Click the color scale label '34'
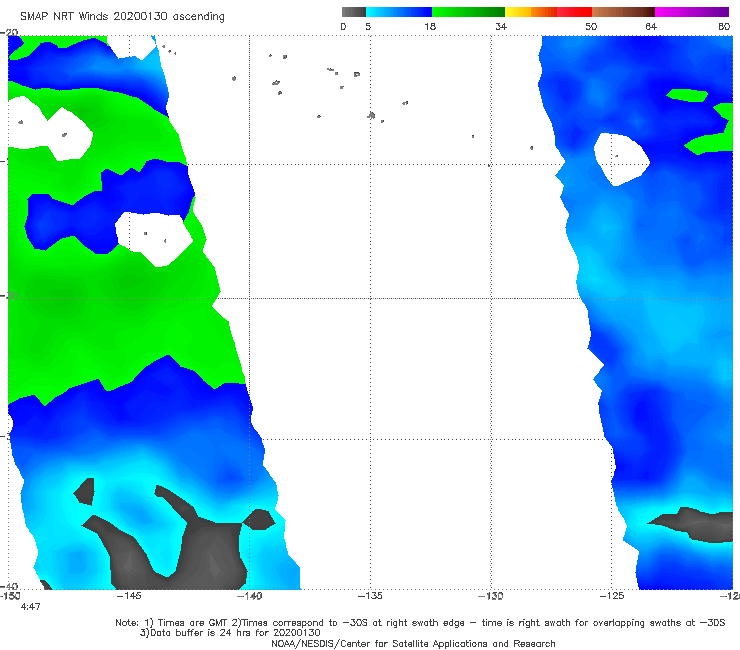Screen dimensions: 740x650 [x=501, y=27]
